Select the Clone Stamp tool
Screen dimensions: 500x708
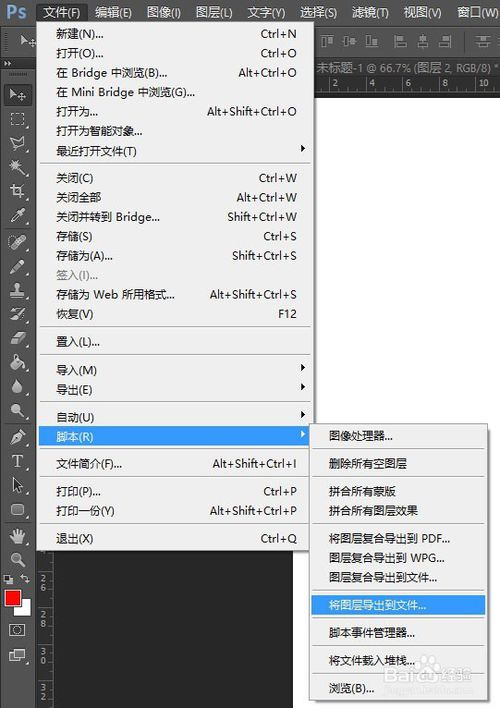[x=18, y=290]
